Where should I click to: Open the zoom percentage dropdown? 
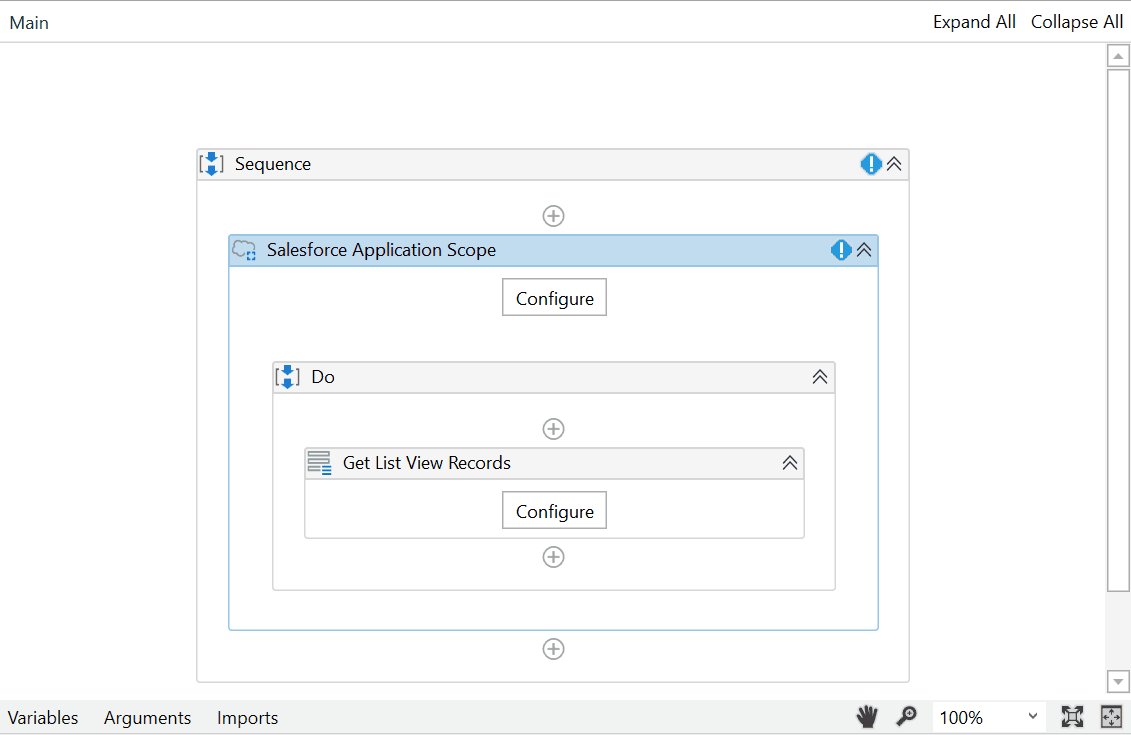pyautogui.click(x=1032, y=717)
